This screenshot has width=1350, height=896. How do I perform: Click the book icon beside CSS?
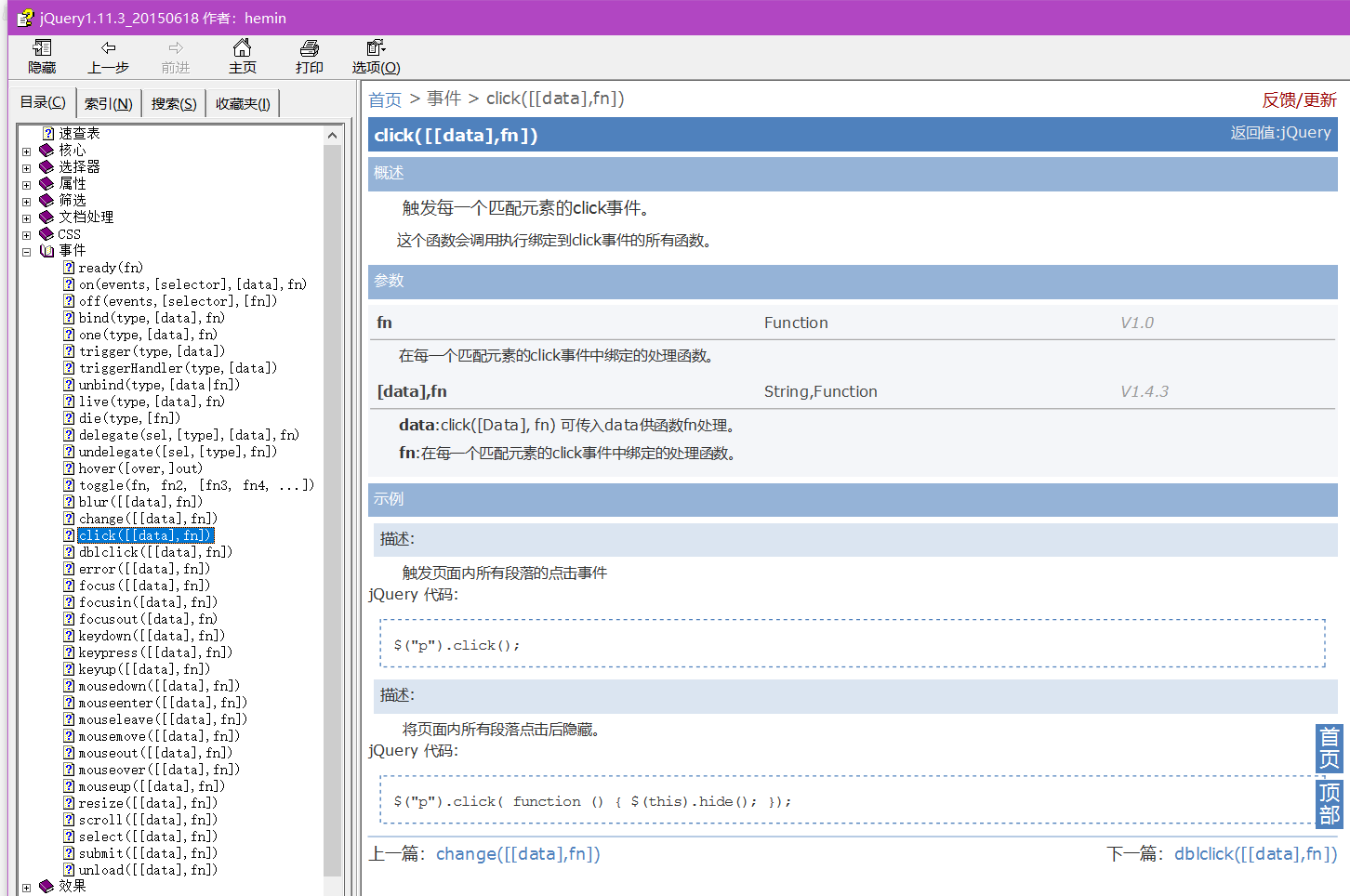pyautogui.click(x=46, y=234)
